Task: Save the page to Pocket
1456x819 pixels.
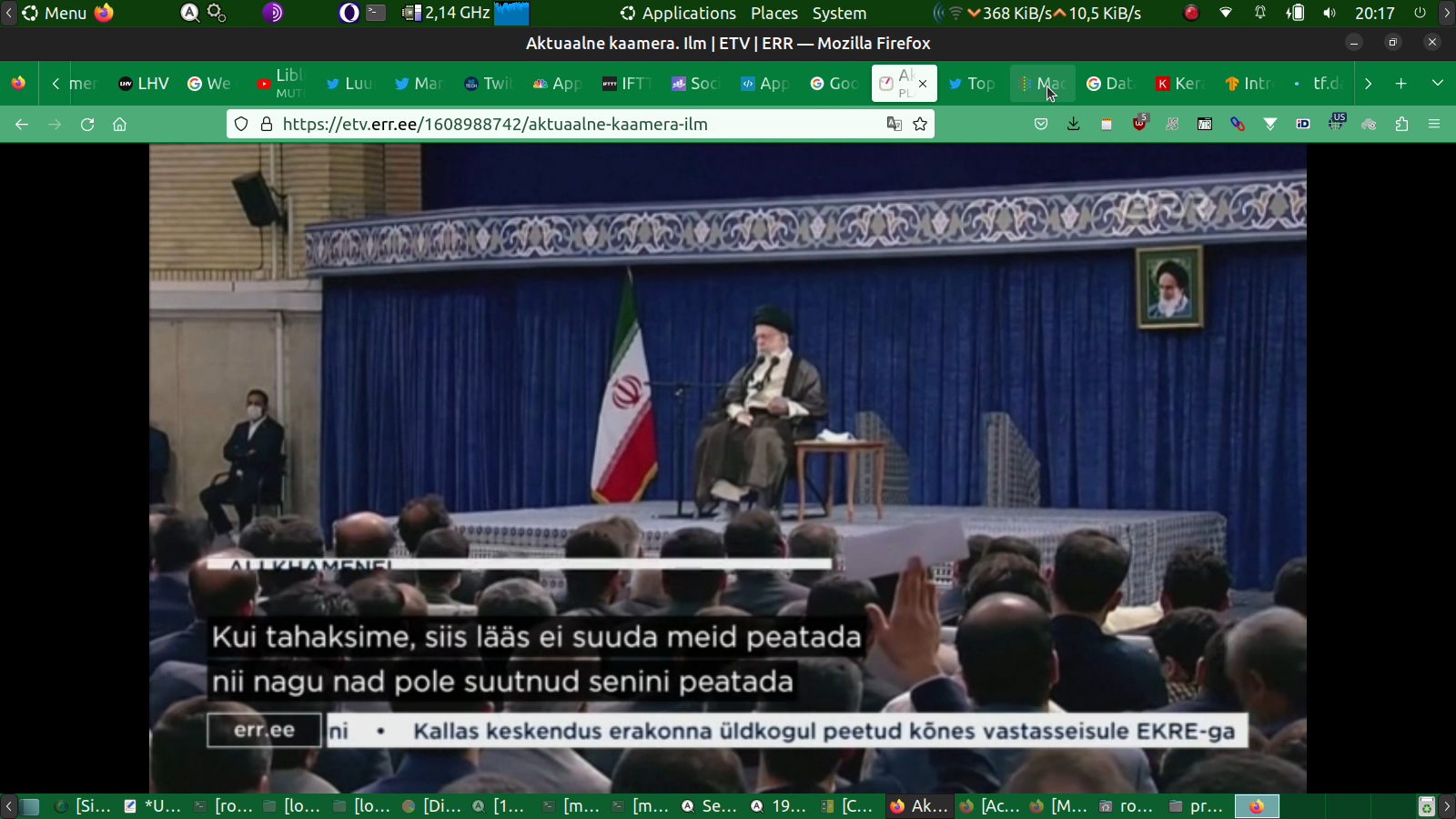Action: (x=1041, y=125)
